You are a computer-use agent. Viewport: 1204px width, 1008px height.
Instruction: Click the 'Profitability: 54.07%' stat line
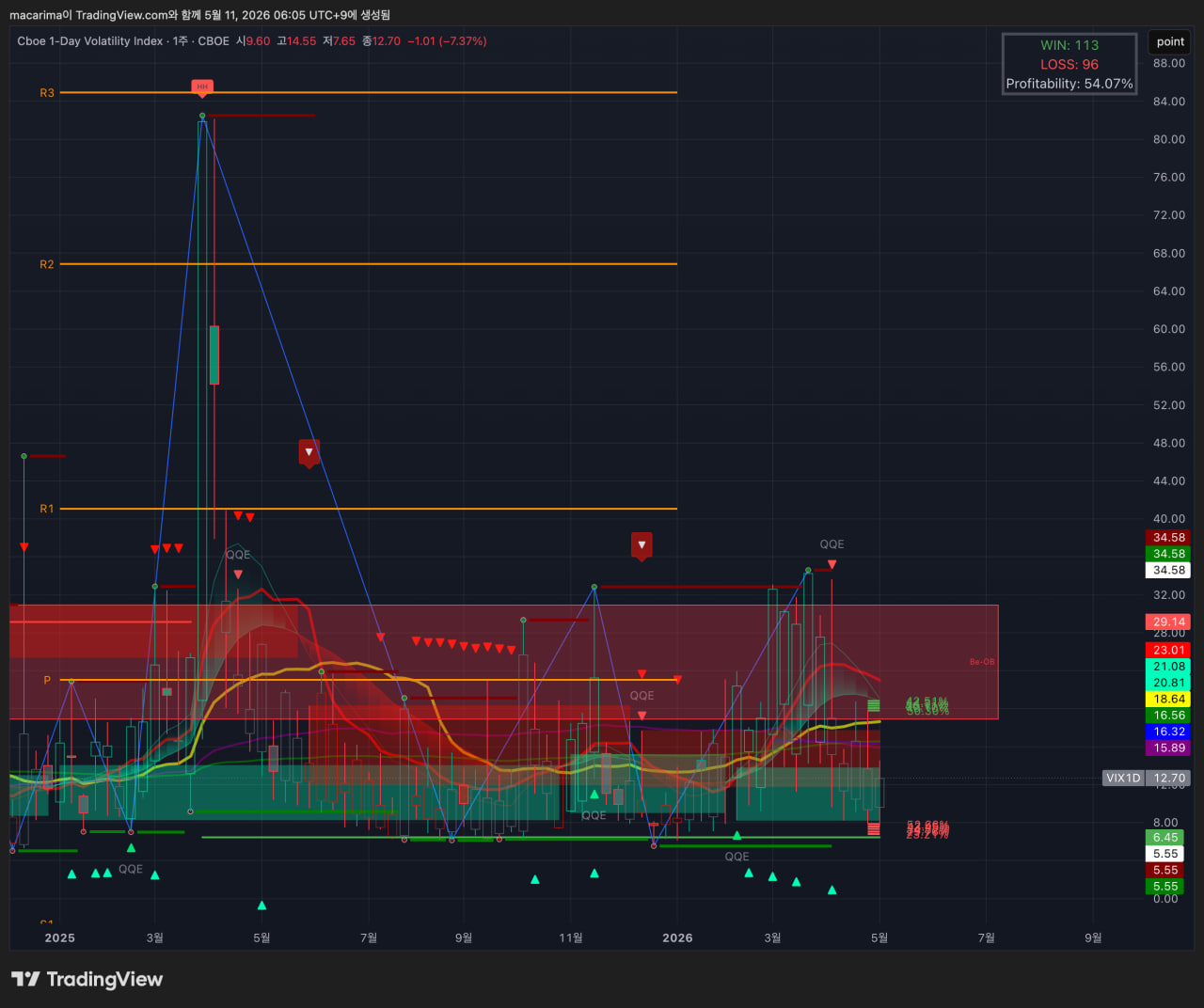(1069, 84)
